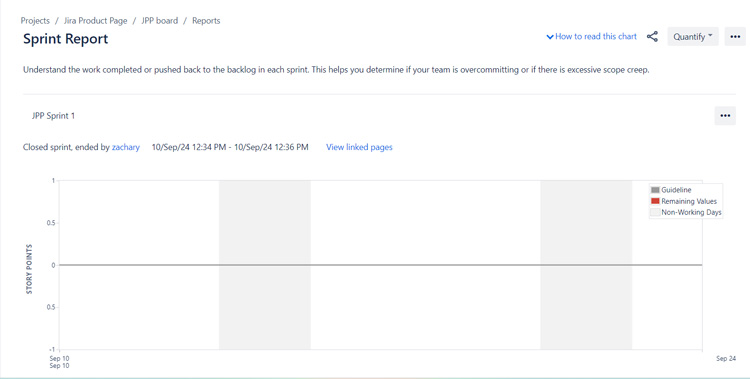The height and width of the screenshot is (379, 750).
Task: Open Jira Product Page breadcrumb
Action: (x=96, y=21)
